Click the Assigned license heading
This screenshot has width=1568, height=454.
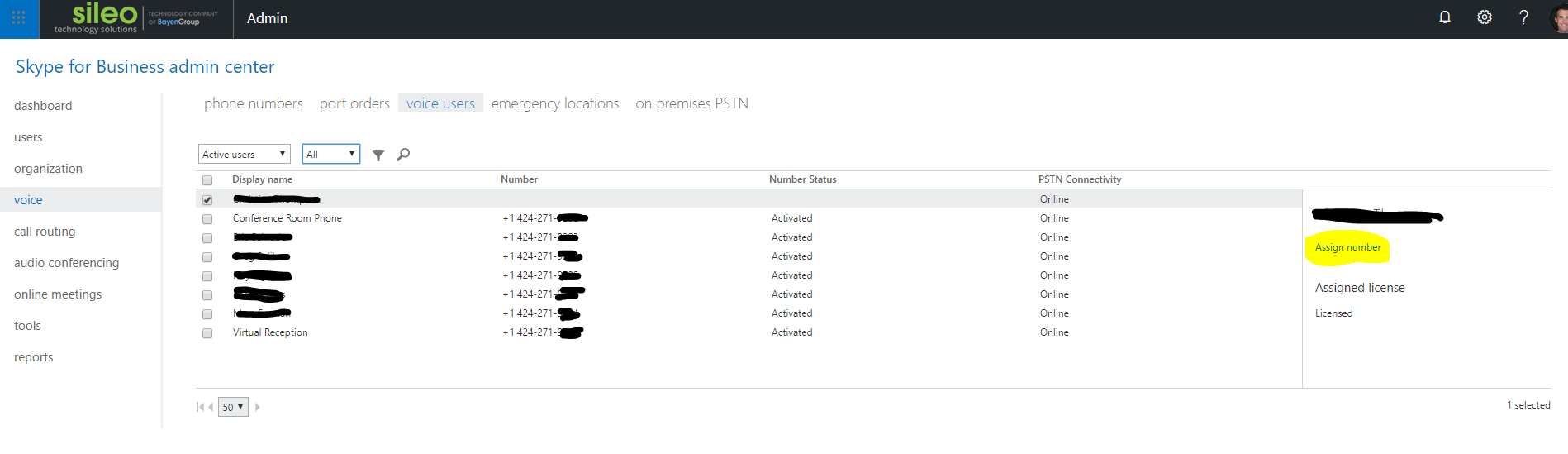click(x=1360, y=288)
